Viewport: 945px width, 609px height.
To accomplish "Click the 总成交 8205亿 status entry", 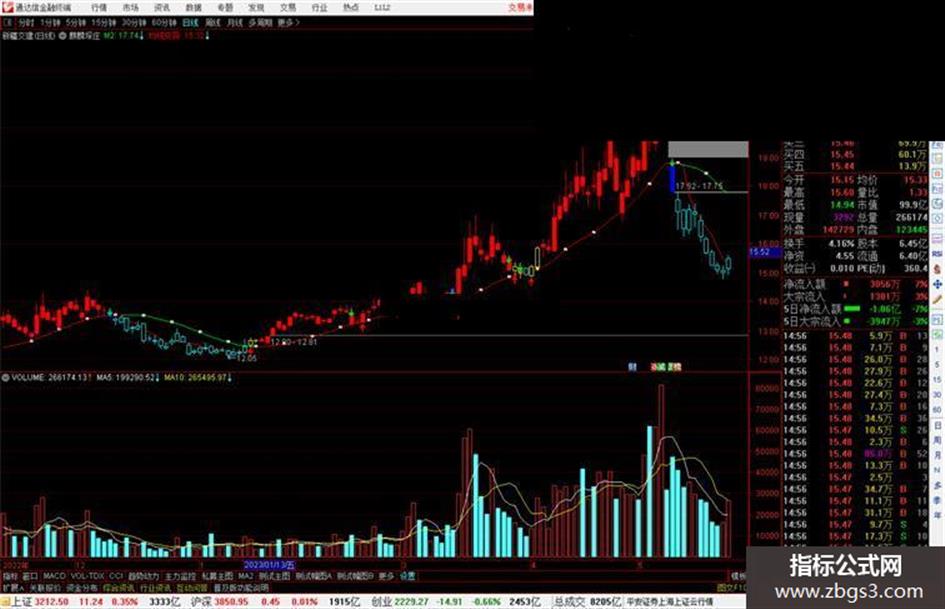I will pos(588,602).
